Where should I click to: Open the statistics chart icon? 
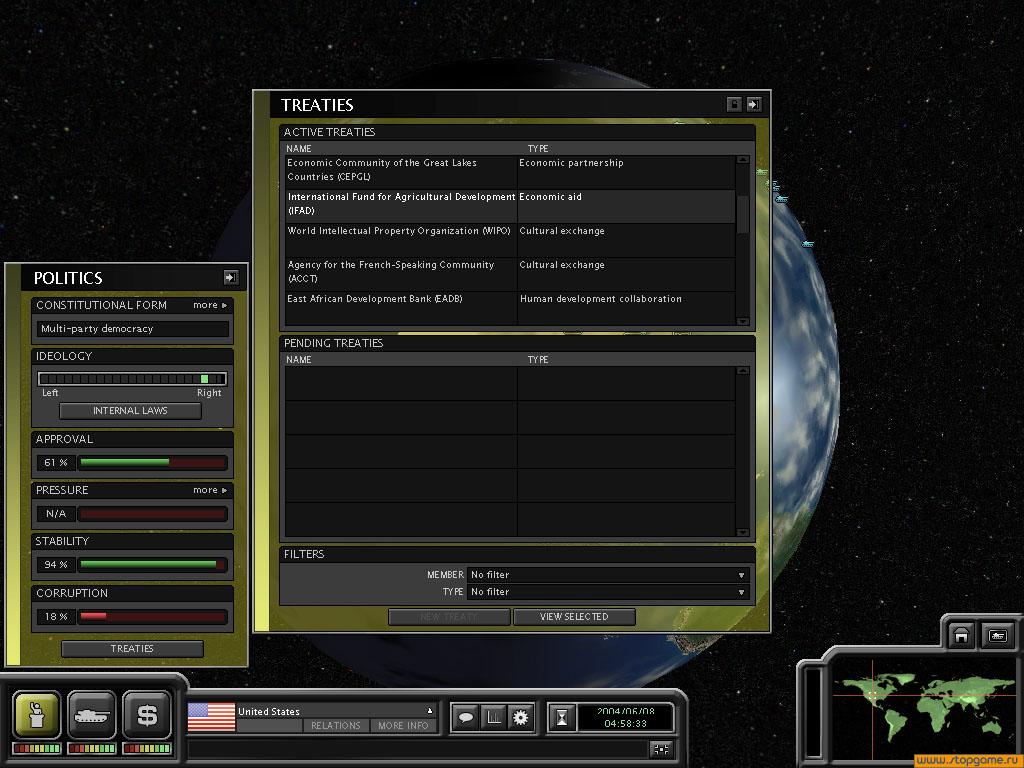click(x=493, y=717)
